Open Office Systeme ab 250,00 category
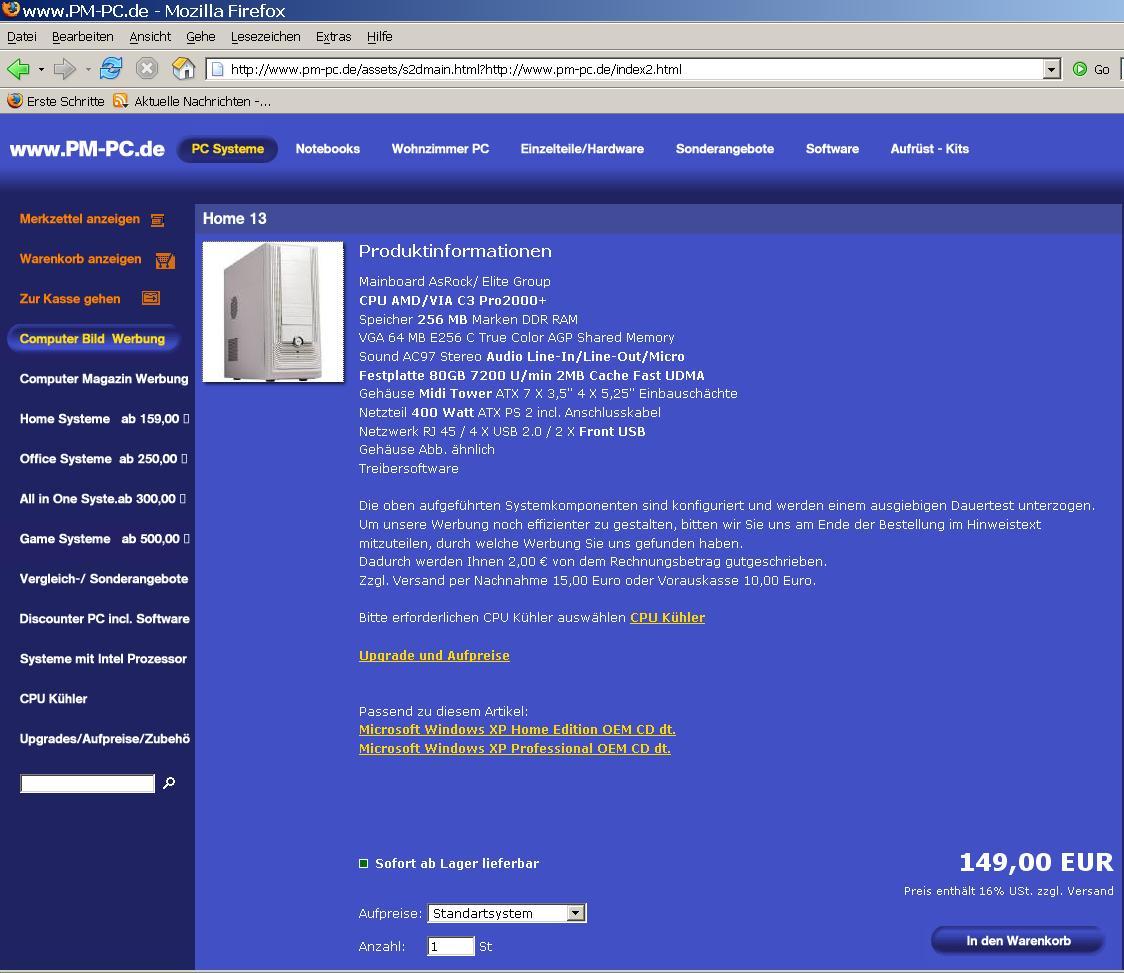This screenshot has width=1124, height=973. point(103,459)
